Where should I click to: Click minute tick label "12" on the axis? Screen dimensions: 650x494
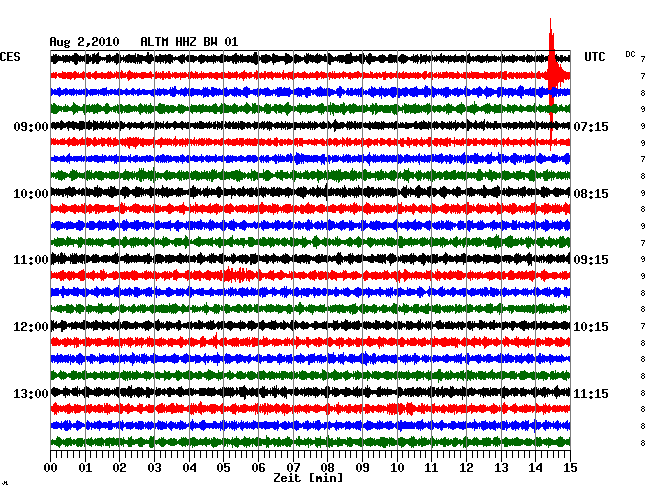tap(466, 467)
